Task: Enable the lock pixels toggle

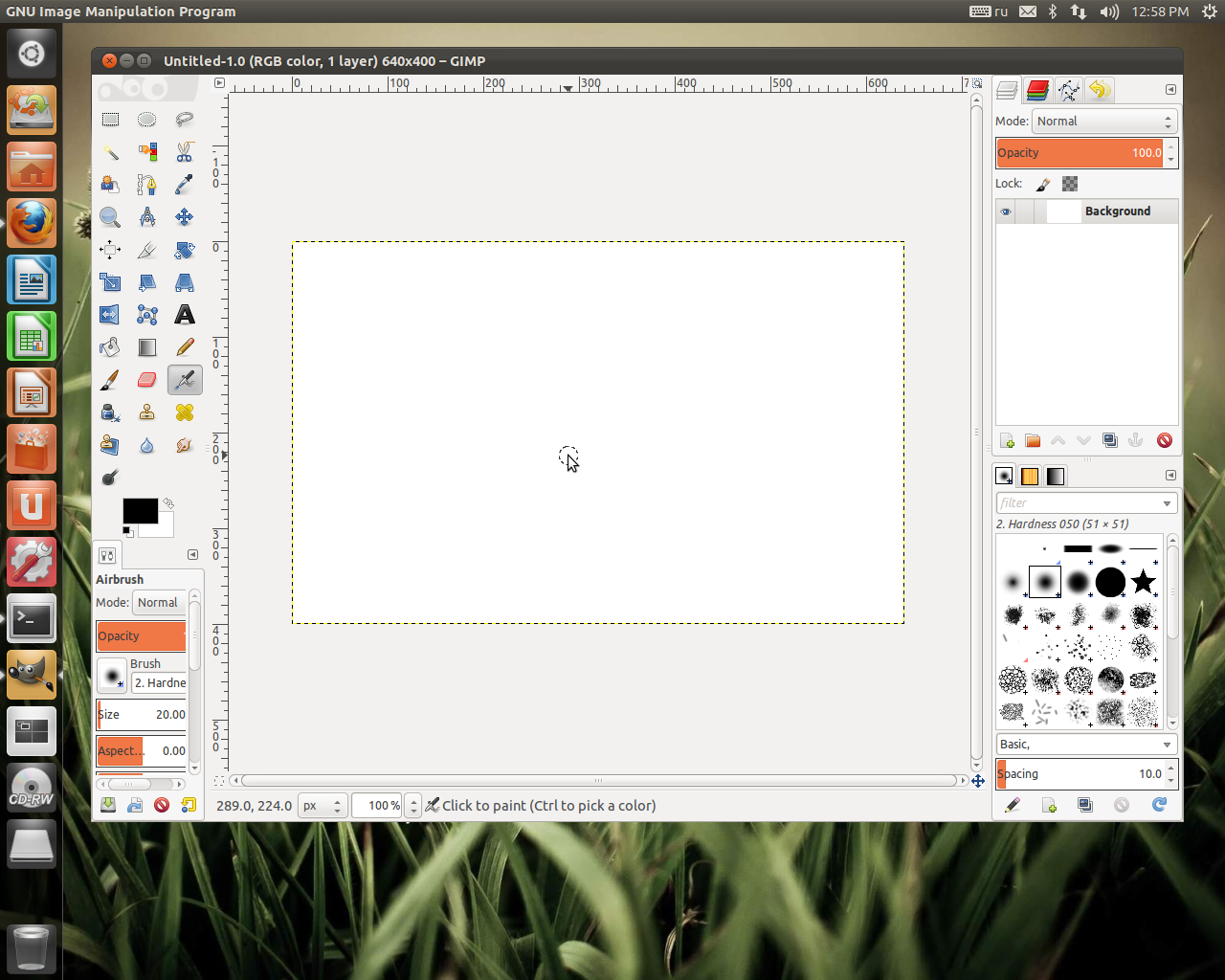Action: point(1043,183)
